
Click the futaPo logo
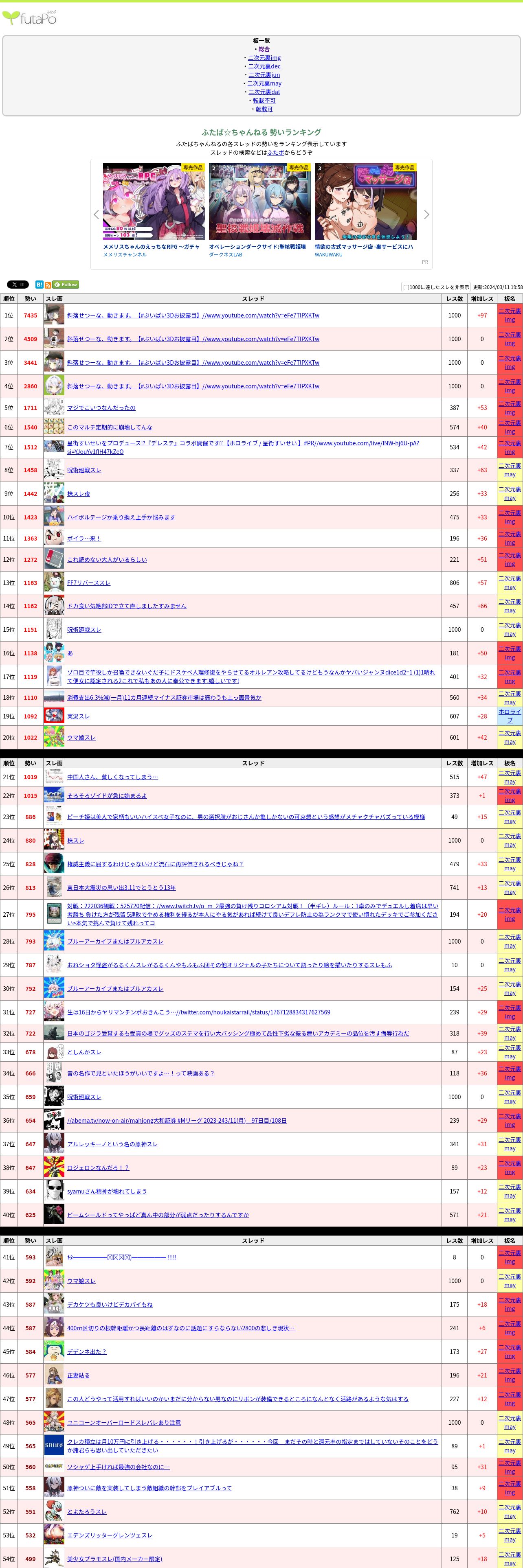29,17
